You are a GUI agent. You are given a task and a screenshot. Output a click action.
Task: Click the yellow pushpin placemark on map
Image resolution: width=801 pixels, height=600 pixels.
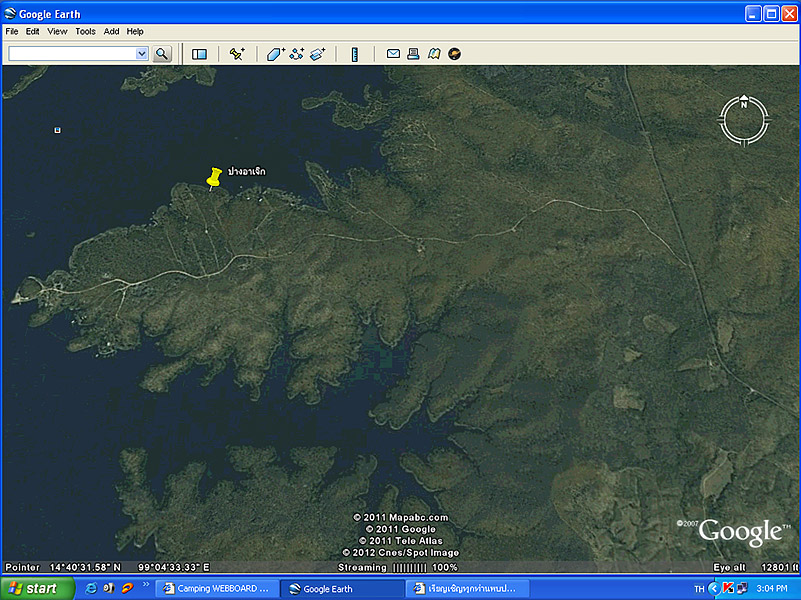213,177
